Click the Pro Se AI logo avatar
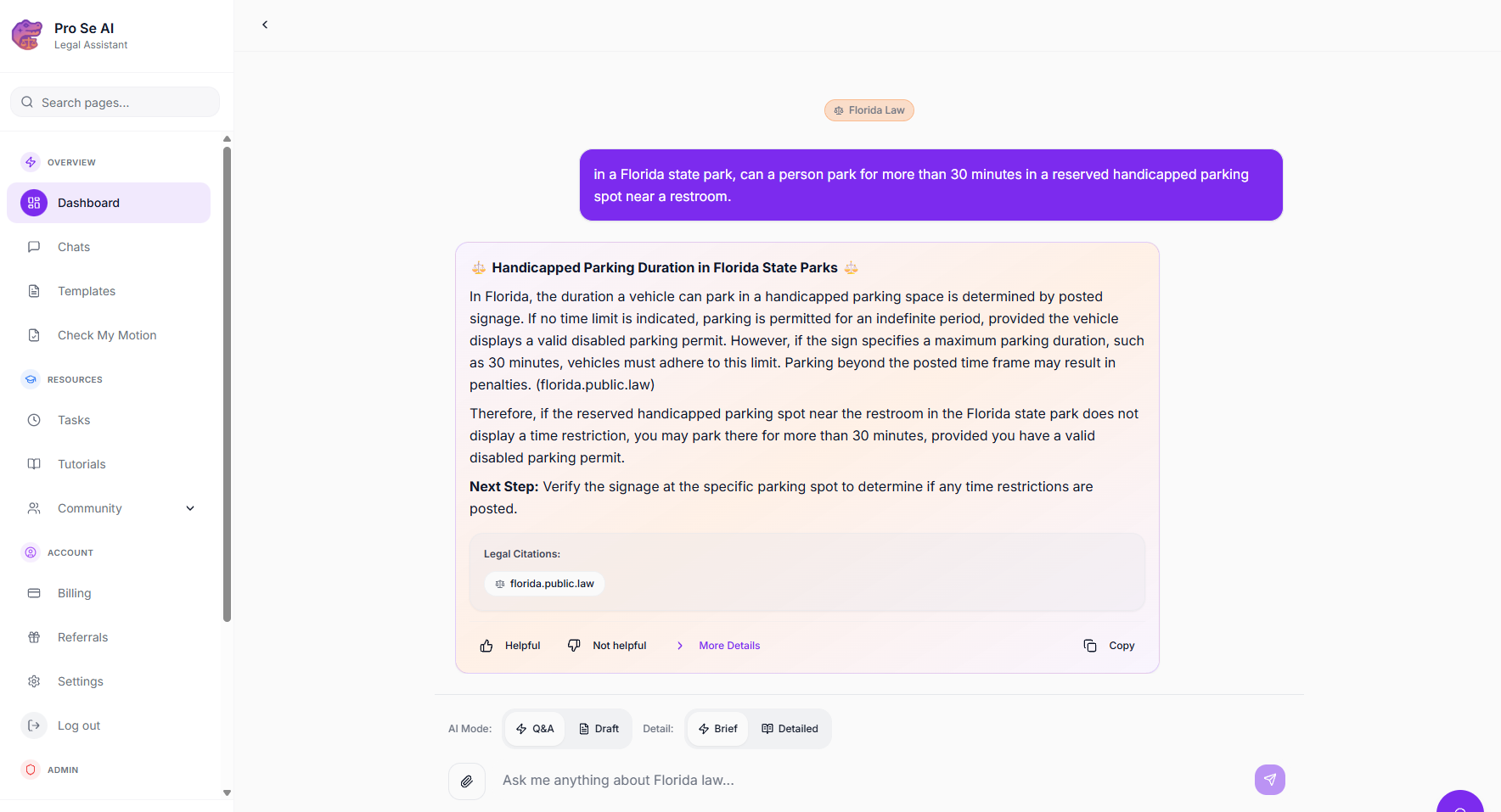Image resolution: width=1501 pixels, height=812 pixels. (x=26, y=35)
